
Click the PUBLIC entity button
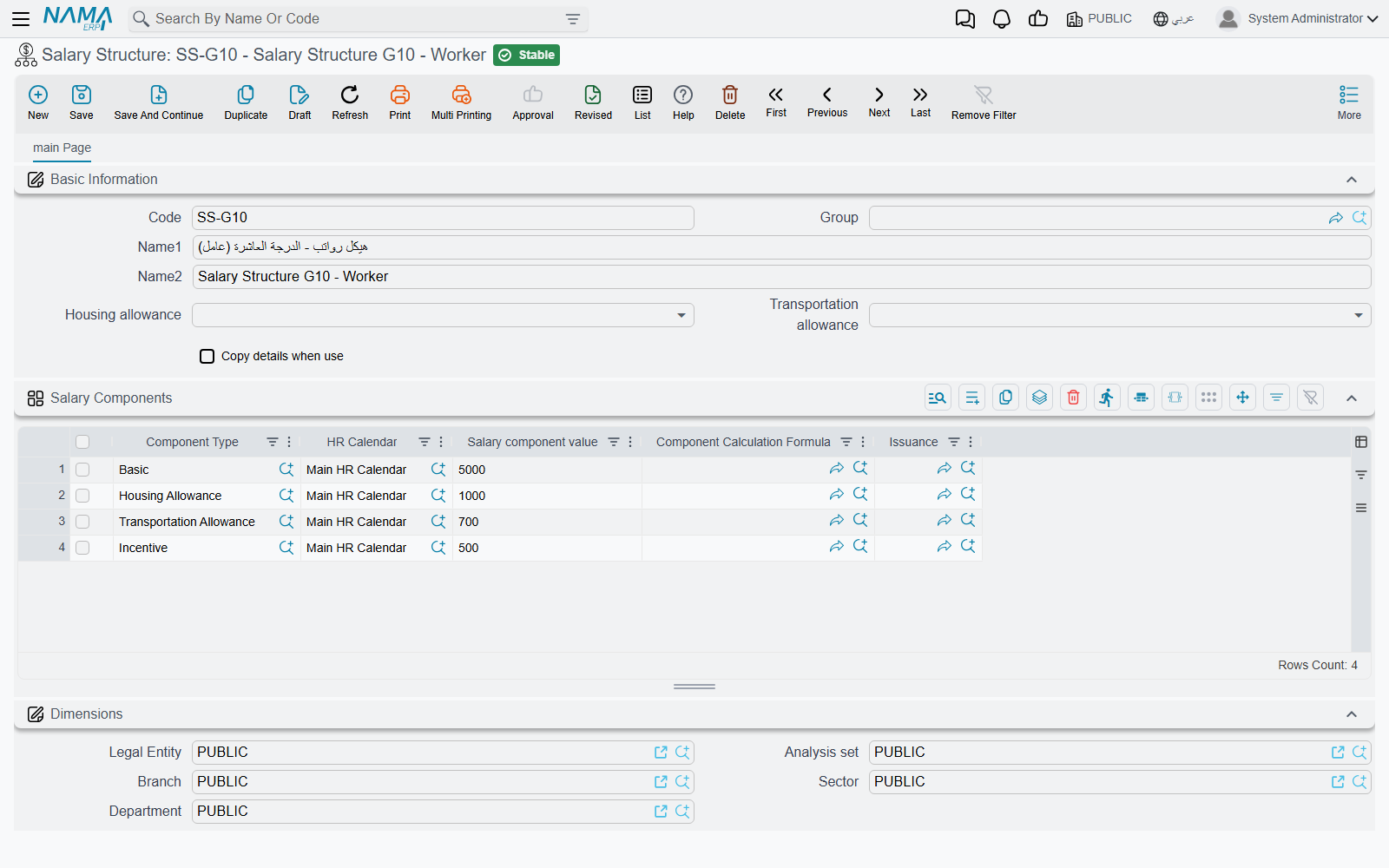[1099, 19]
